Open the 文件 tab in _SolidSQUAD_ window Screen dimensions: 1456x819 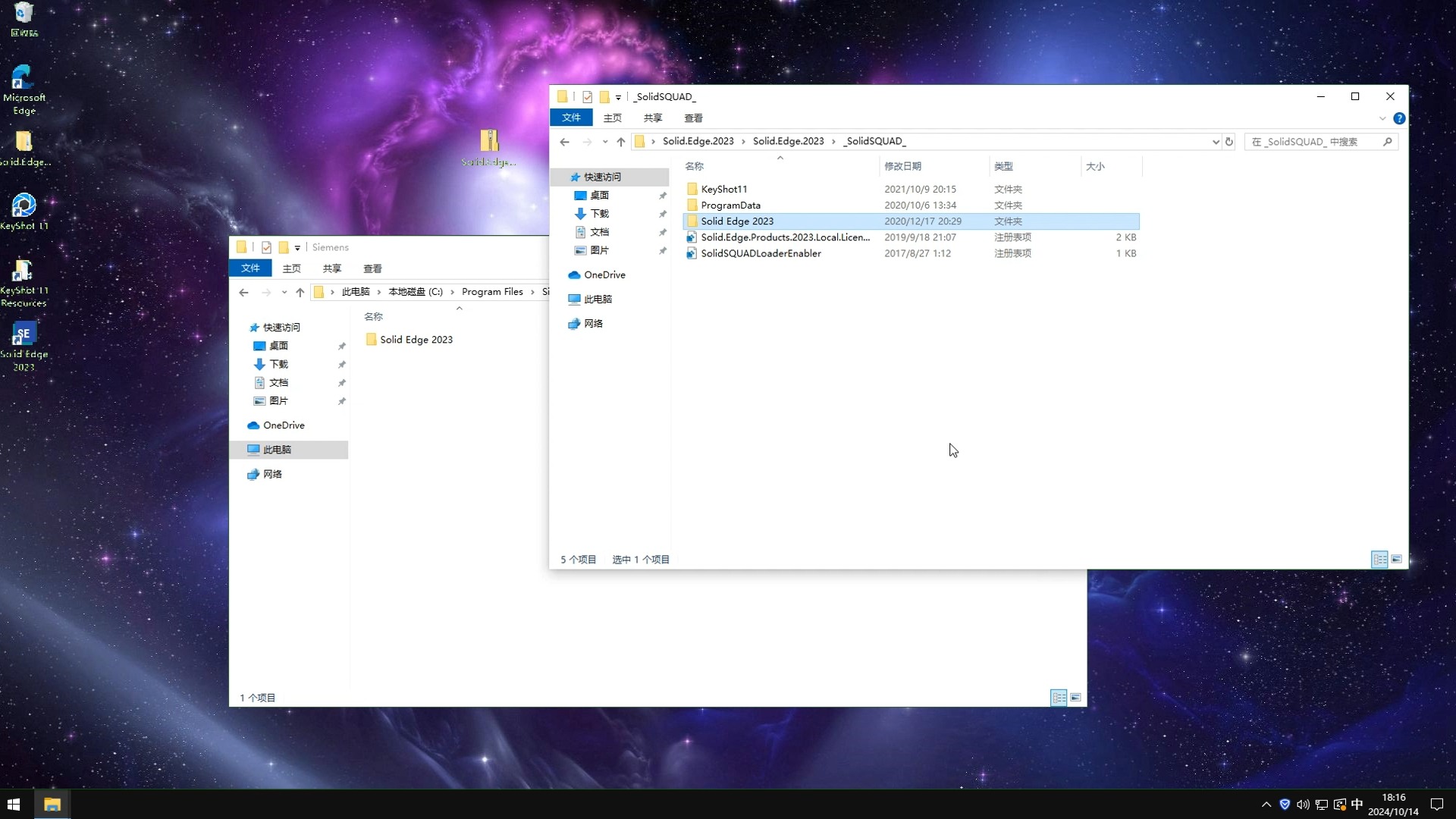571,118
